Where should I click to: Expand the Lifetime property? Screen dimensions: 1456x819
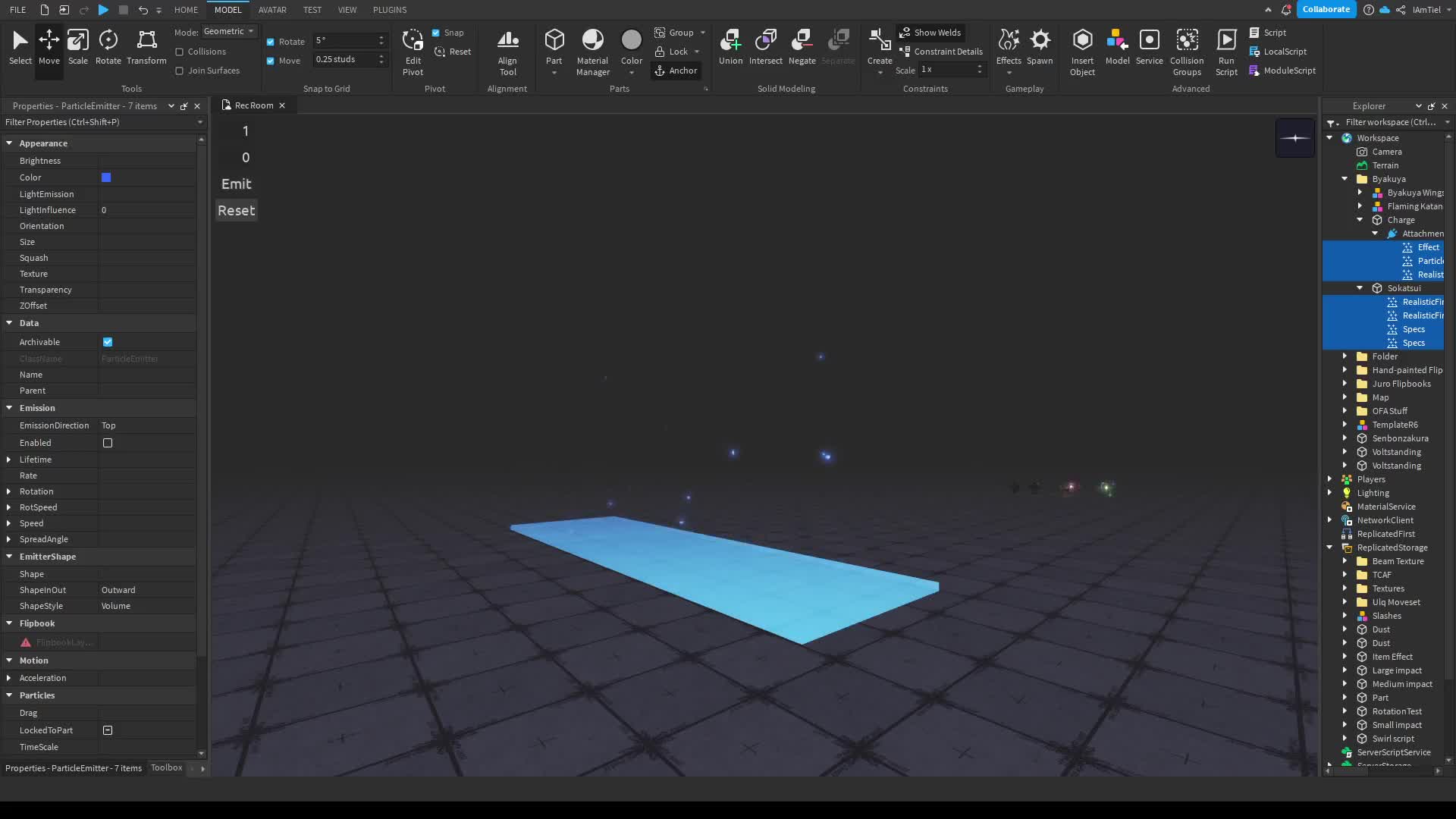pyautogui.click(x=9, y=460)
